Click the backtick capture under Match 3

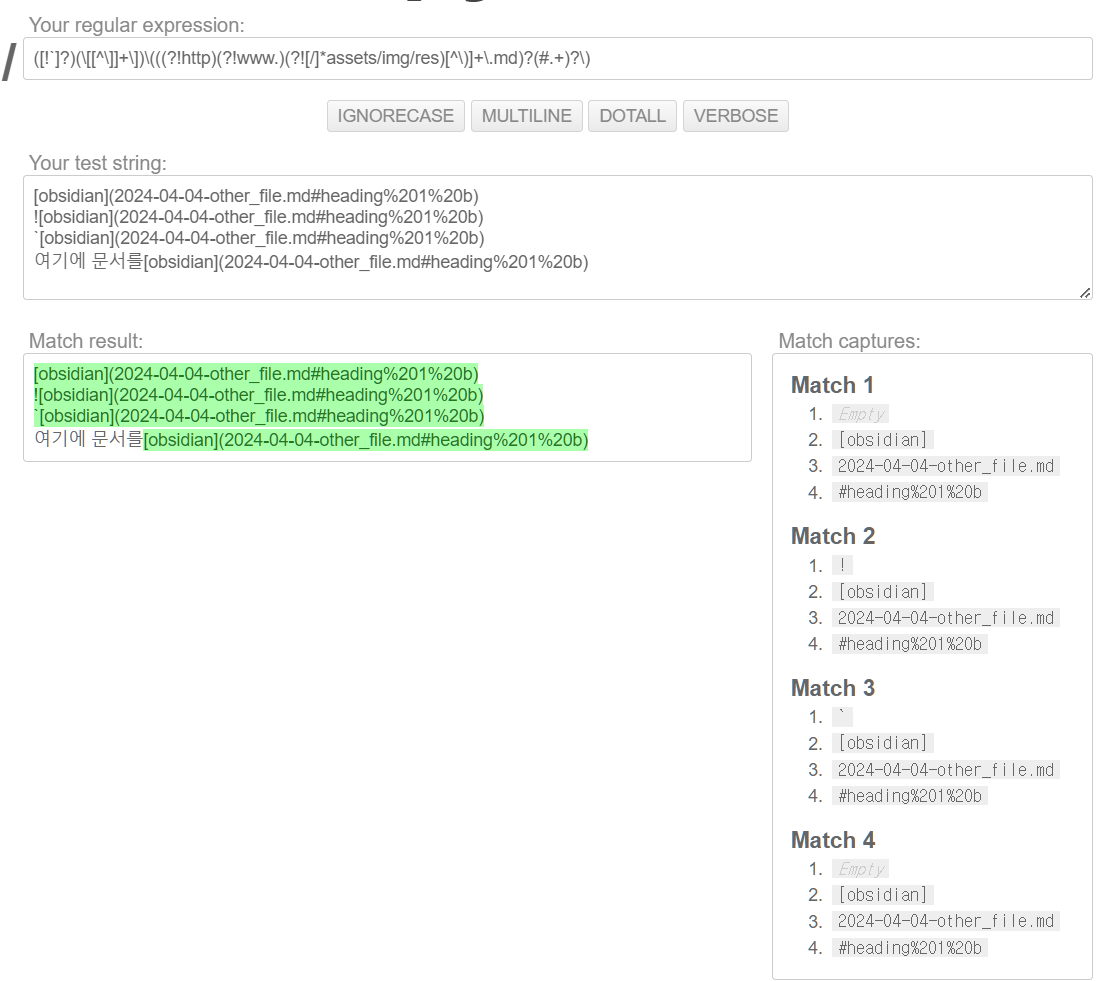[842, 717]
